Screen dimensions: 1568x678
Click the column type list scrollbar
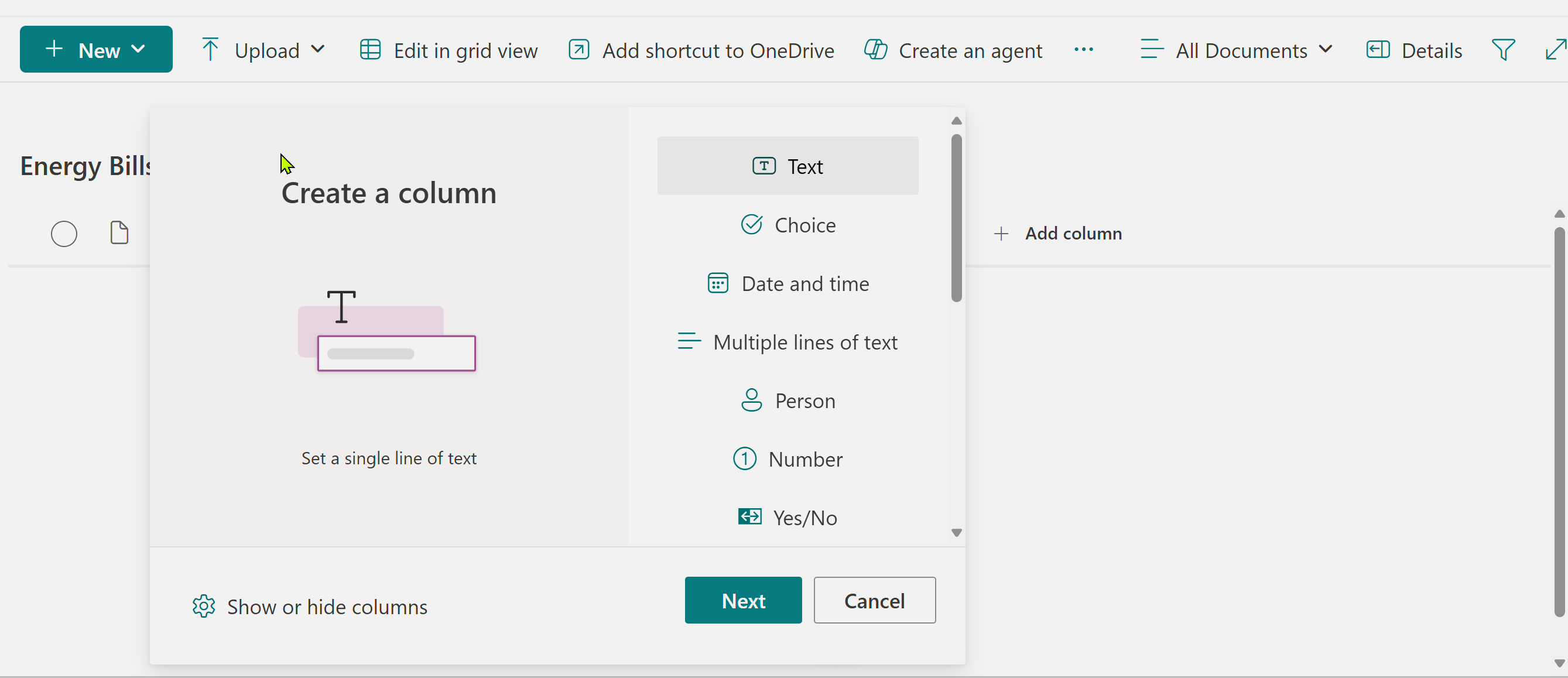click(956, 218)
